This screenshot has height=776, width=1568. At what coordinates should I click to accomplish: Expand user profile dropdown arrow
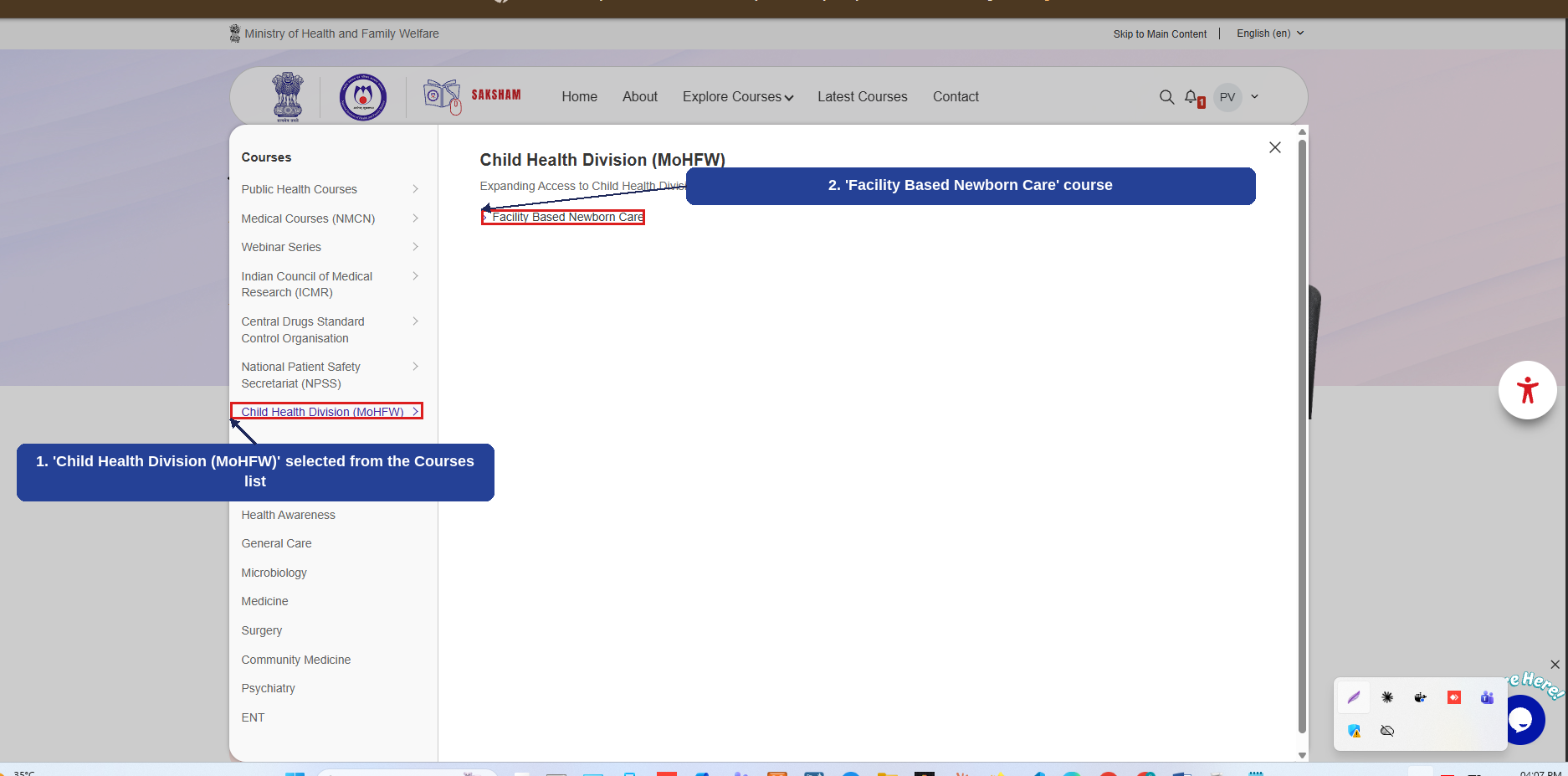[x=1254, y=97]
